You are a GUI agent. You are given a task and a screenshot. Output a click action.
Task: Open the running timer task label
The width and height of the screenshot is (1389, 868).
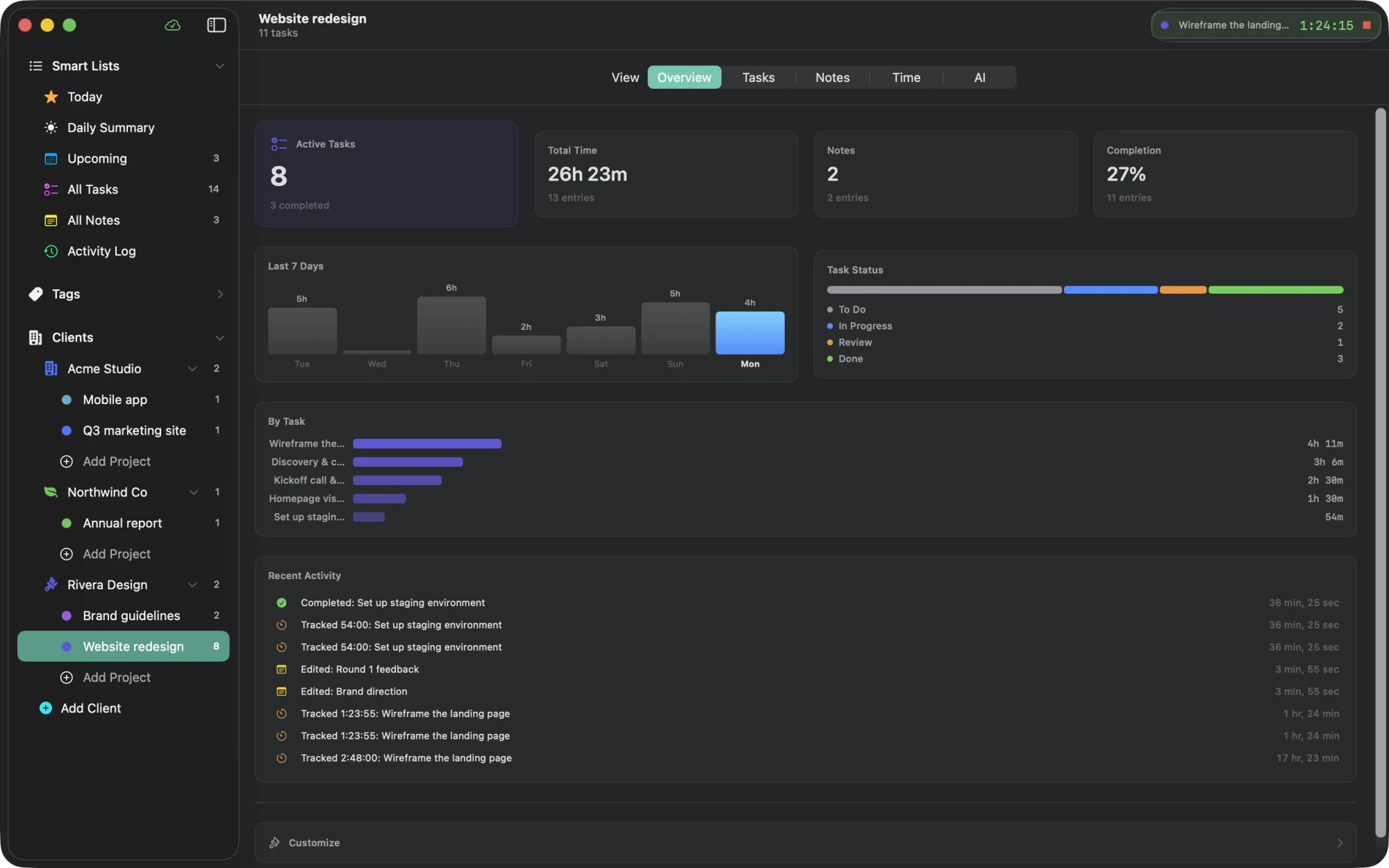point(1233,25)
